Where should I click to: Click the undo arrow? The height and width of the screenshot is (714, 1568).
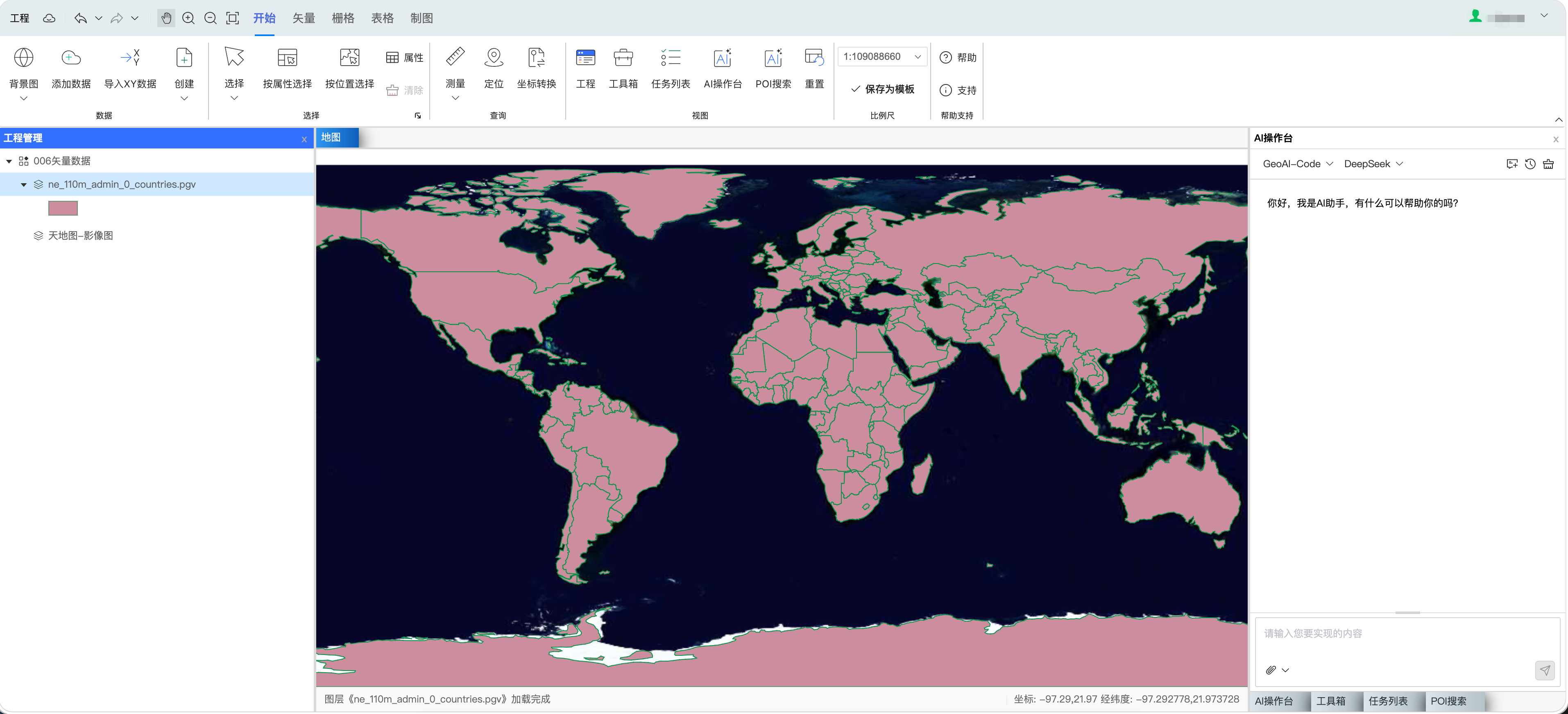coord(80,18)
